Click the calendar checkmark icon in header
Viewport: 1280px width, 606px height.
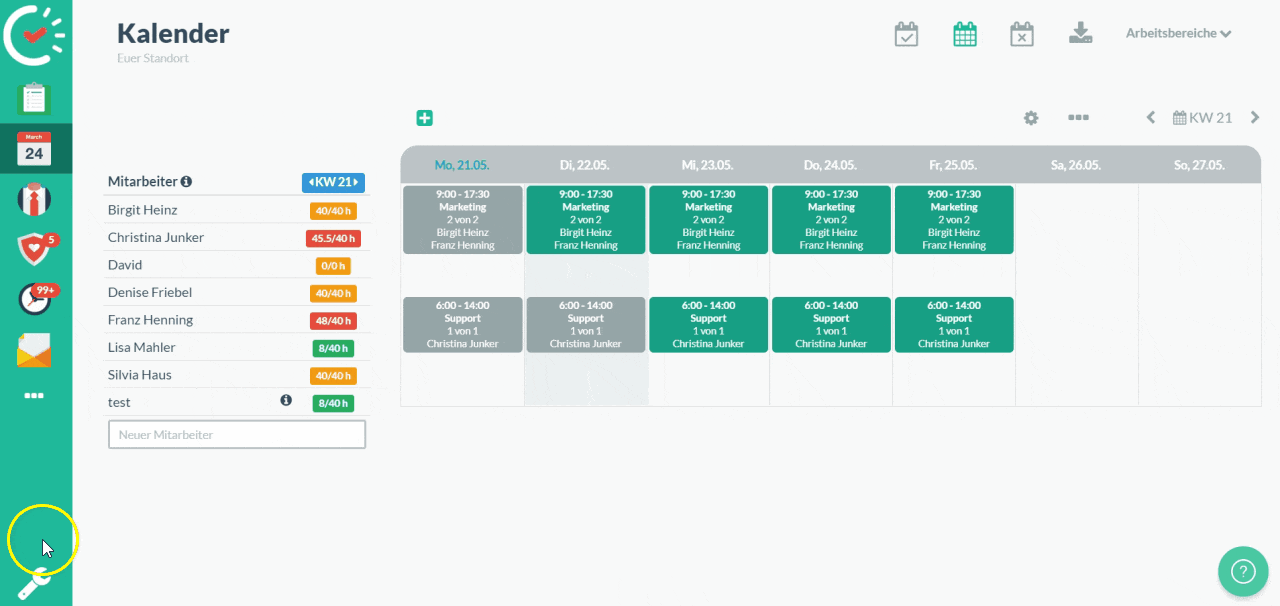[906, 34]
